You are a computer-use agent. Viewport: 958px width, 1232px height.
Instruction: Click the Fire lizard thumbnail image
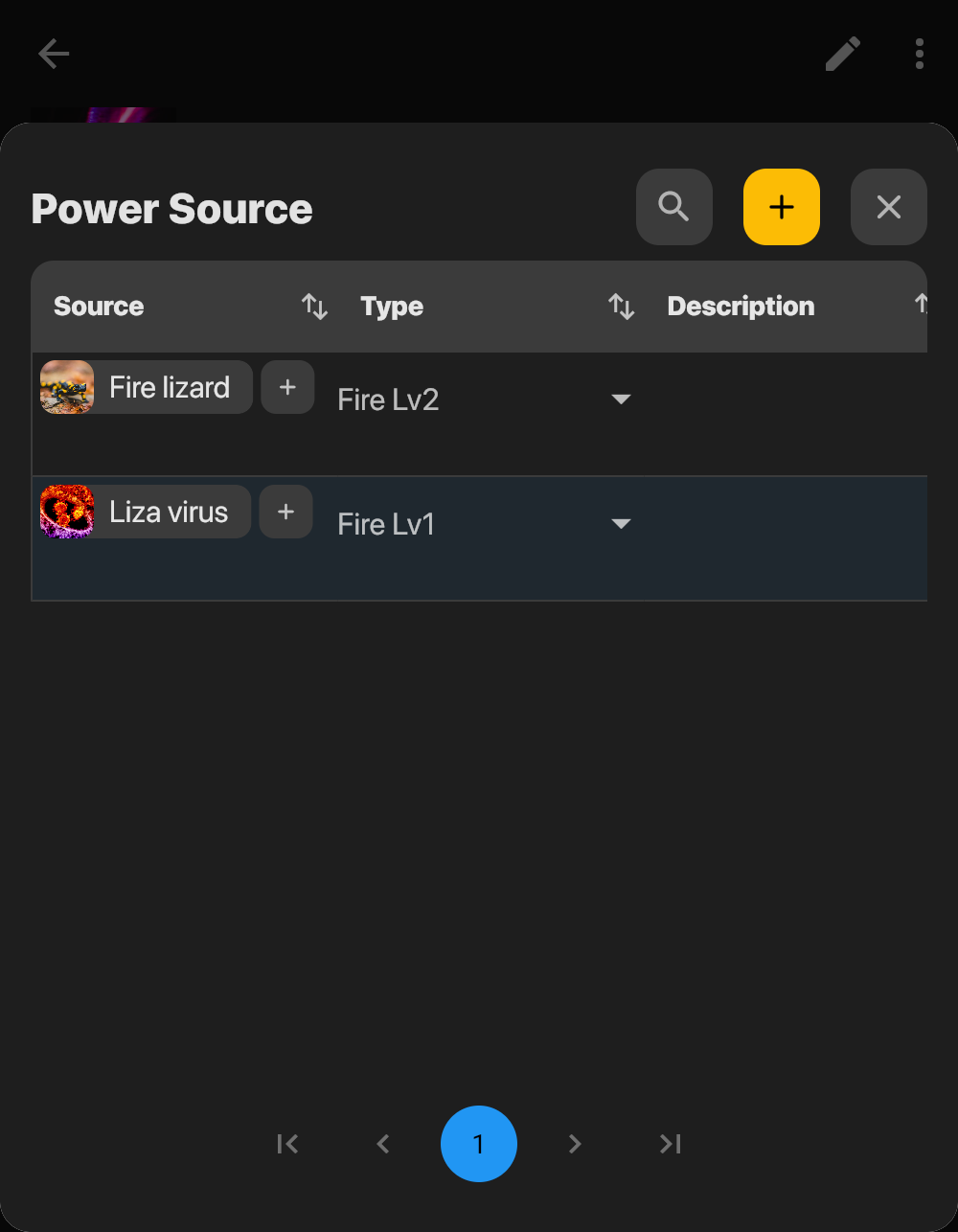click(x=67, y=387)
